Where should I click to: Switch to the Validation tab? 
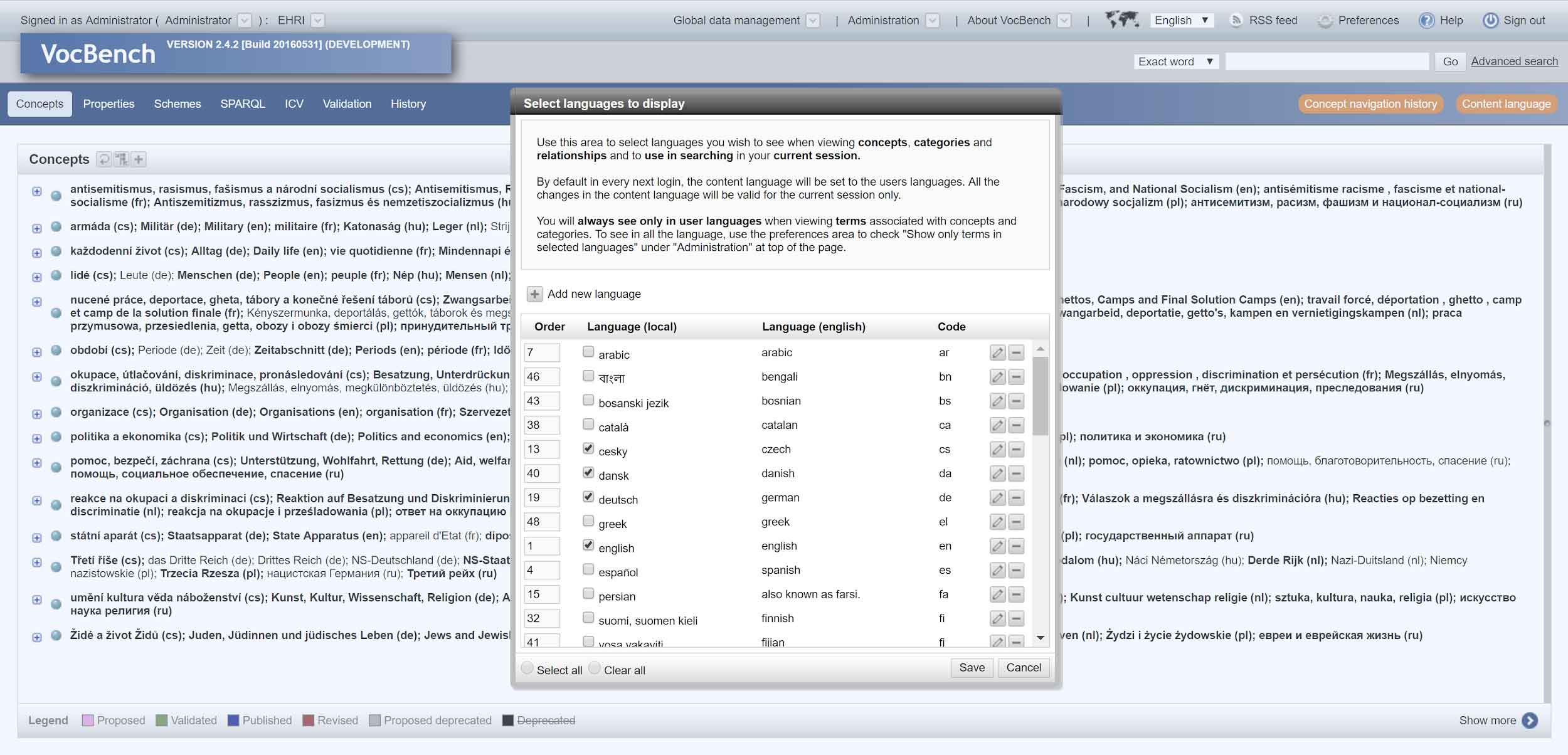(x=346, y=103)
